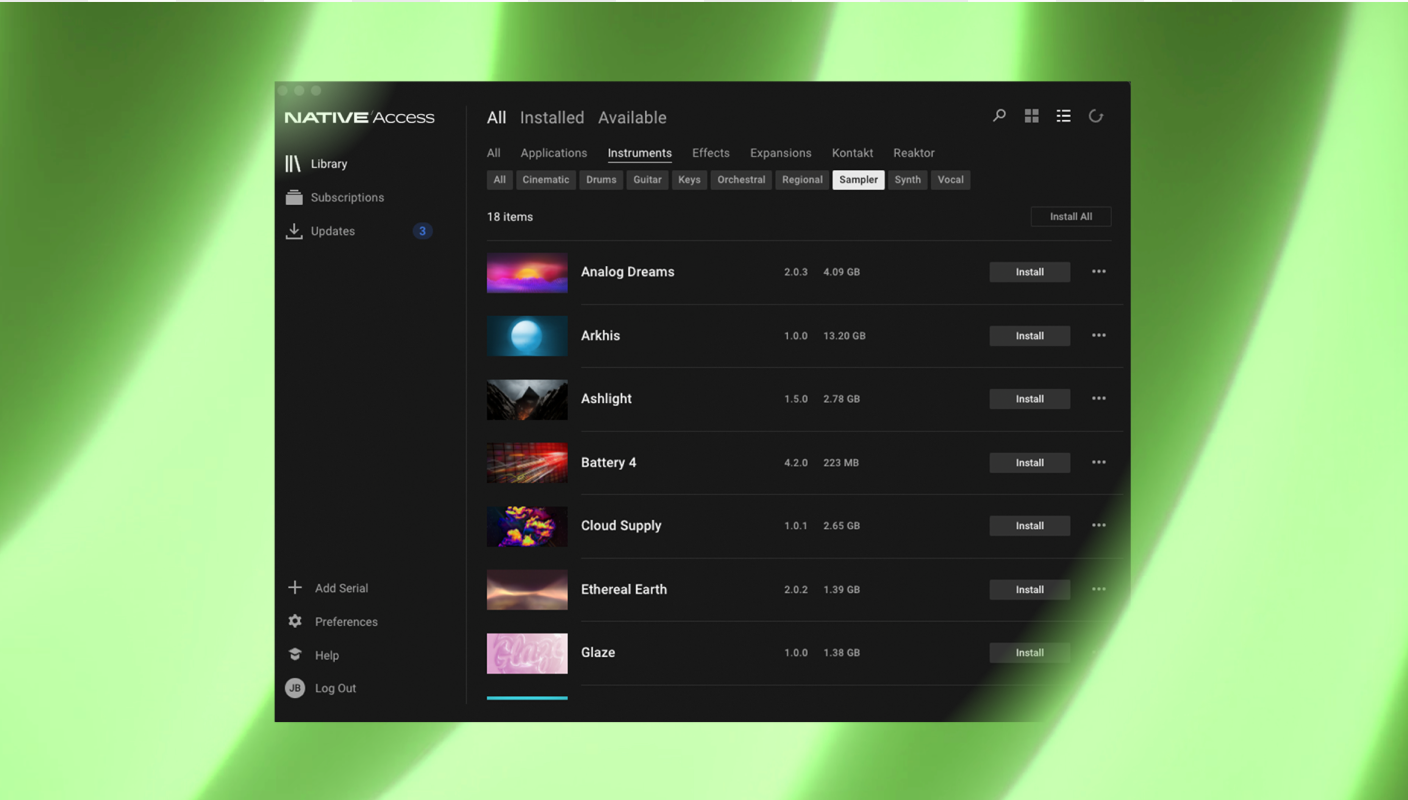
Task: Toggle the Synth filter chip
Action: tap(907, 180)
